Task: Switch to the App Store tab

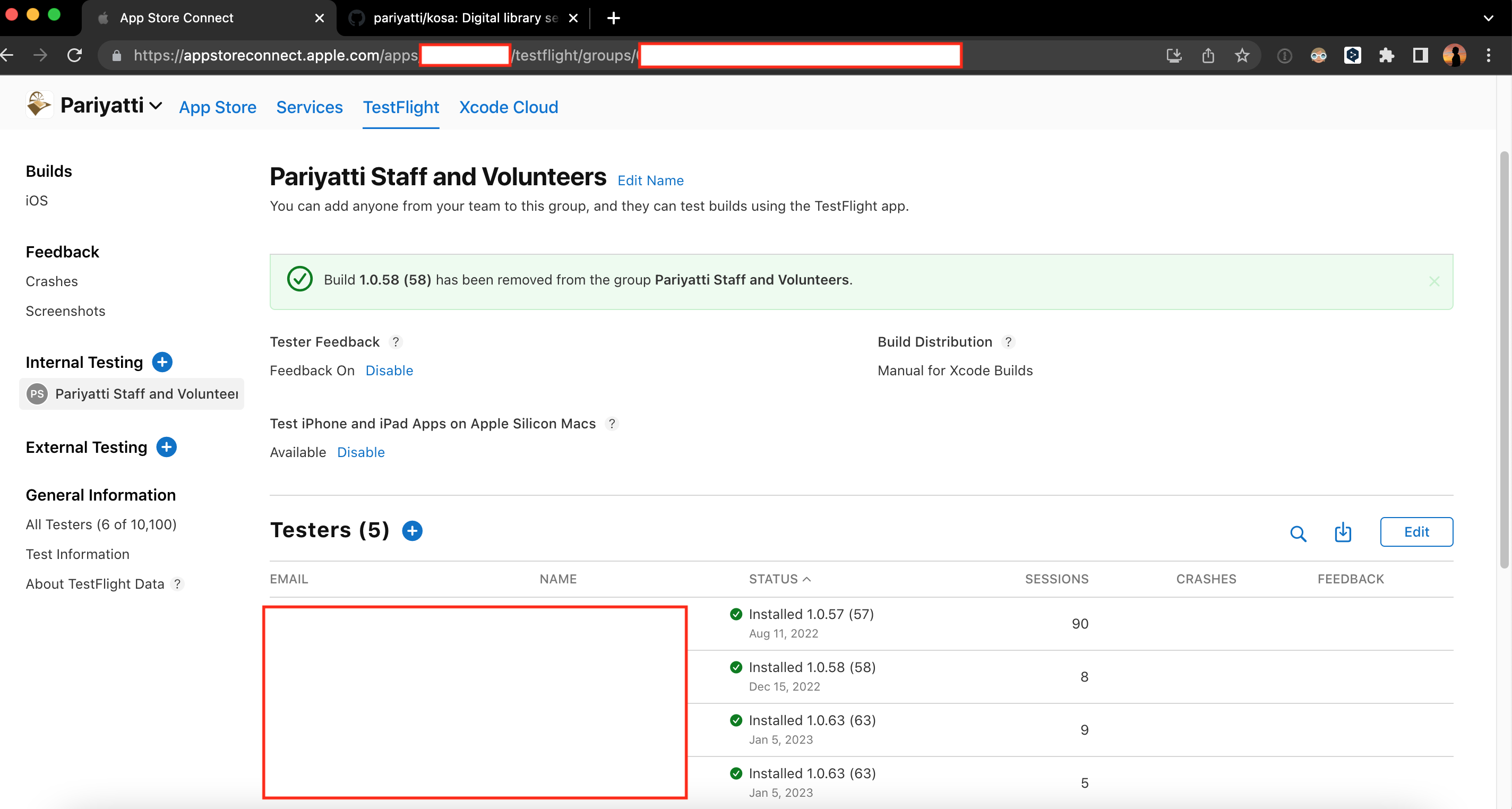Action: pyautogui.click(x=217, y=107)
